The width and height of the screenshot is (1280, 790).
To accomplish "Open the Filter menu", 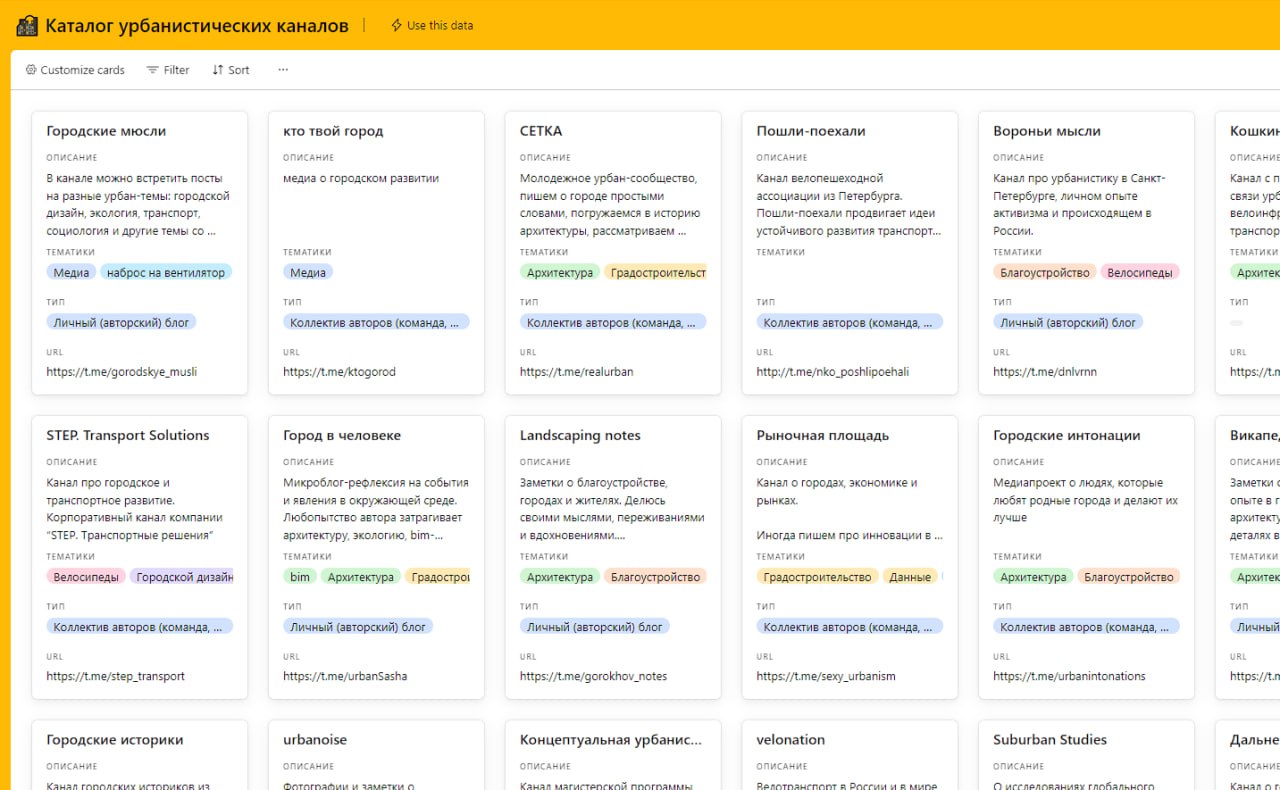I will pos(168,70).
